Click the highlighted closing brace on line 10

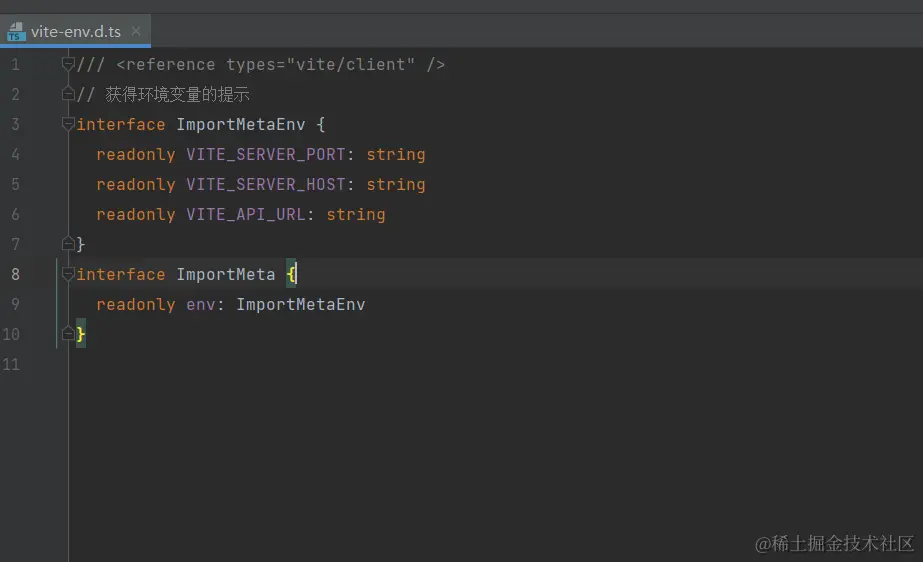(81, 334)
